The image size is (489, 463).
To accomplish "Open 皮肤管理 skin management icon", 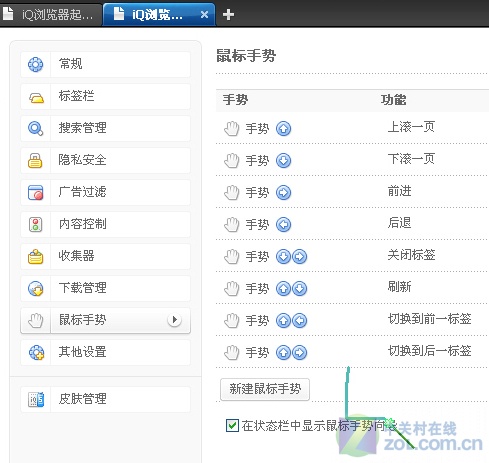I will (x=36, y=399).
